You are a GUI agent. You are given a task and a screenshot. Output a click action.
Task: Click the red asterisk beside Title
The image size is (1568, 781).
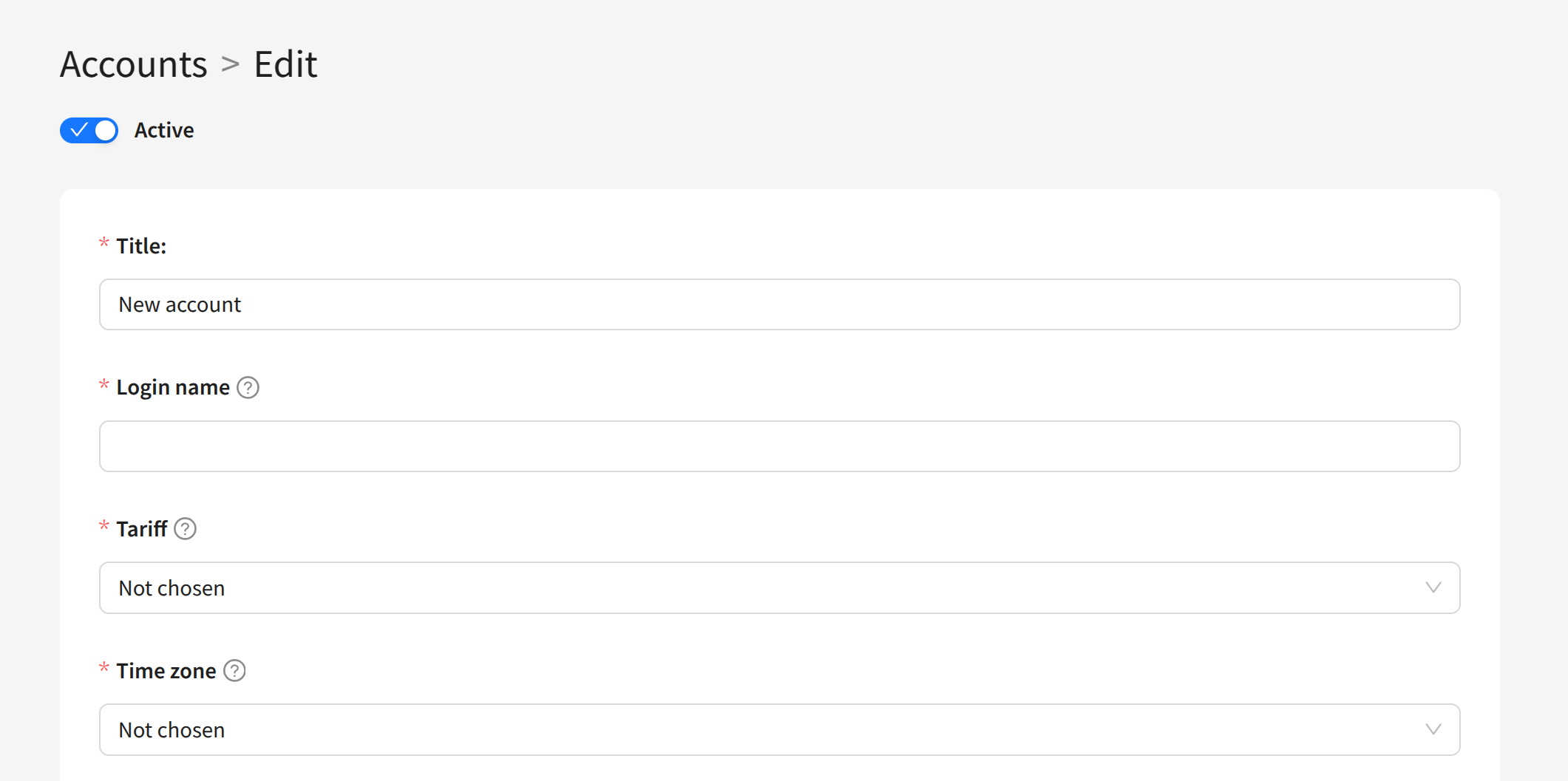[104, 243]
